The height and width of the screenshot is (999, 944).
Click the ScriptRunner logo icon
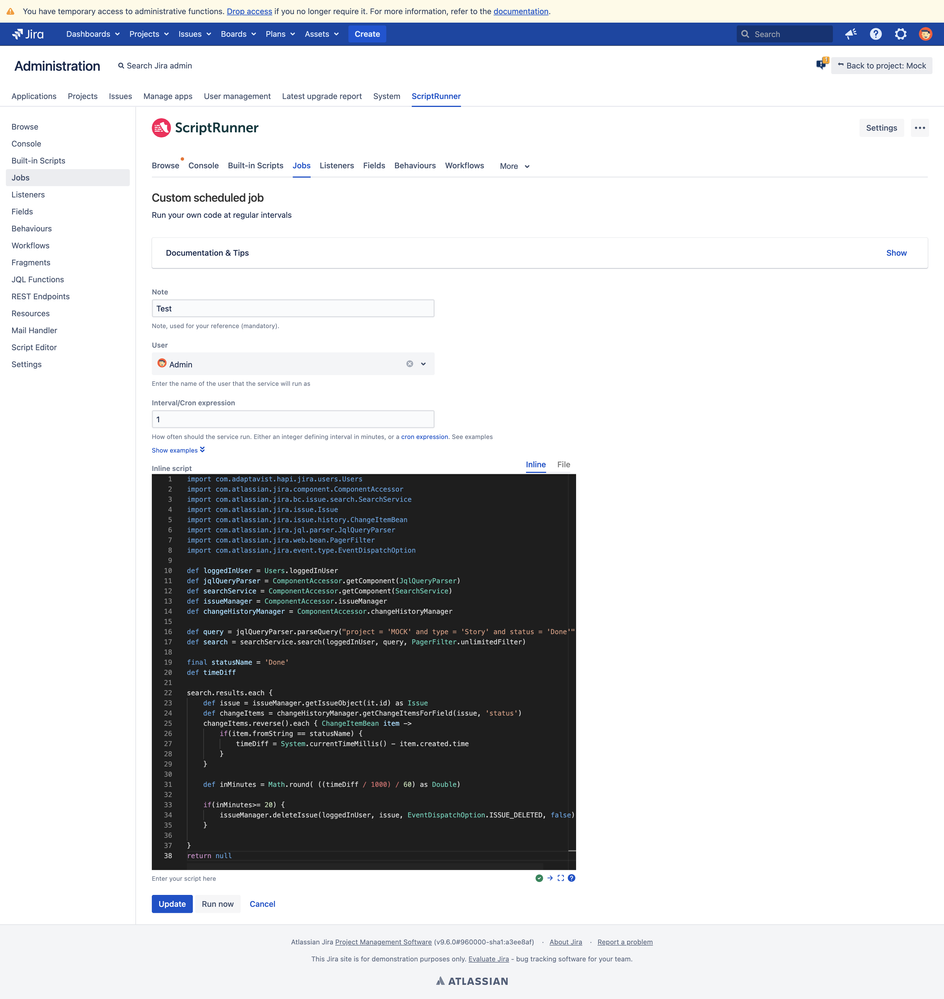coord(161,128)
